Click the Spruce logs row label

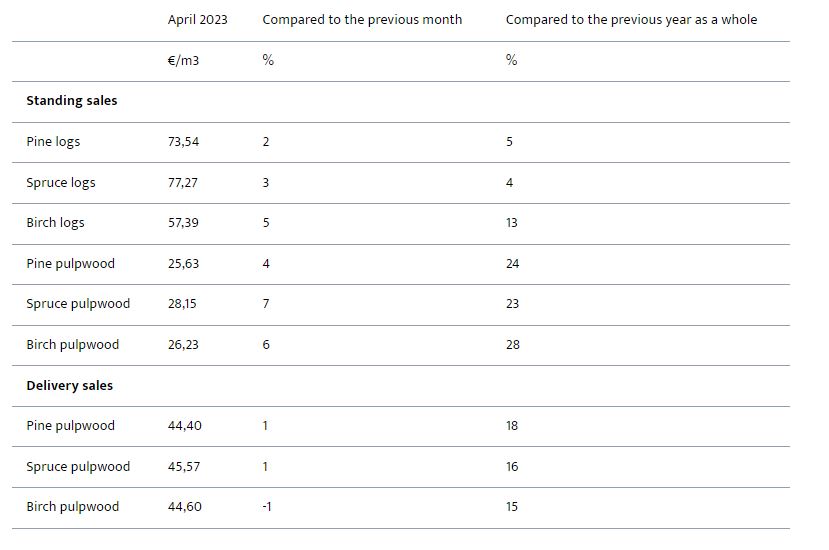coord(60,183)
